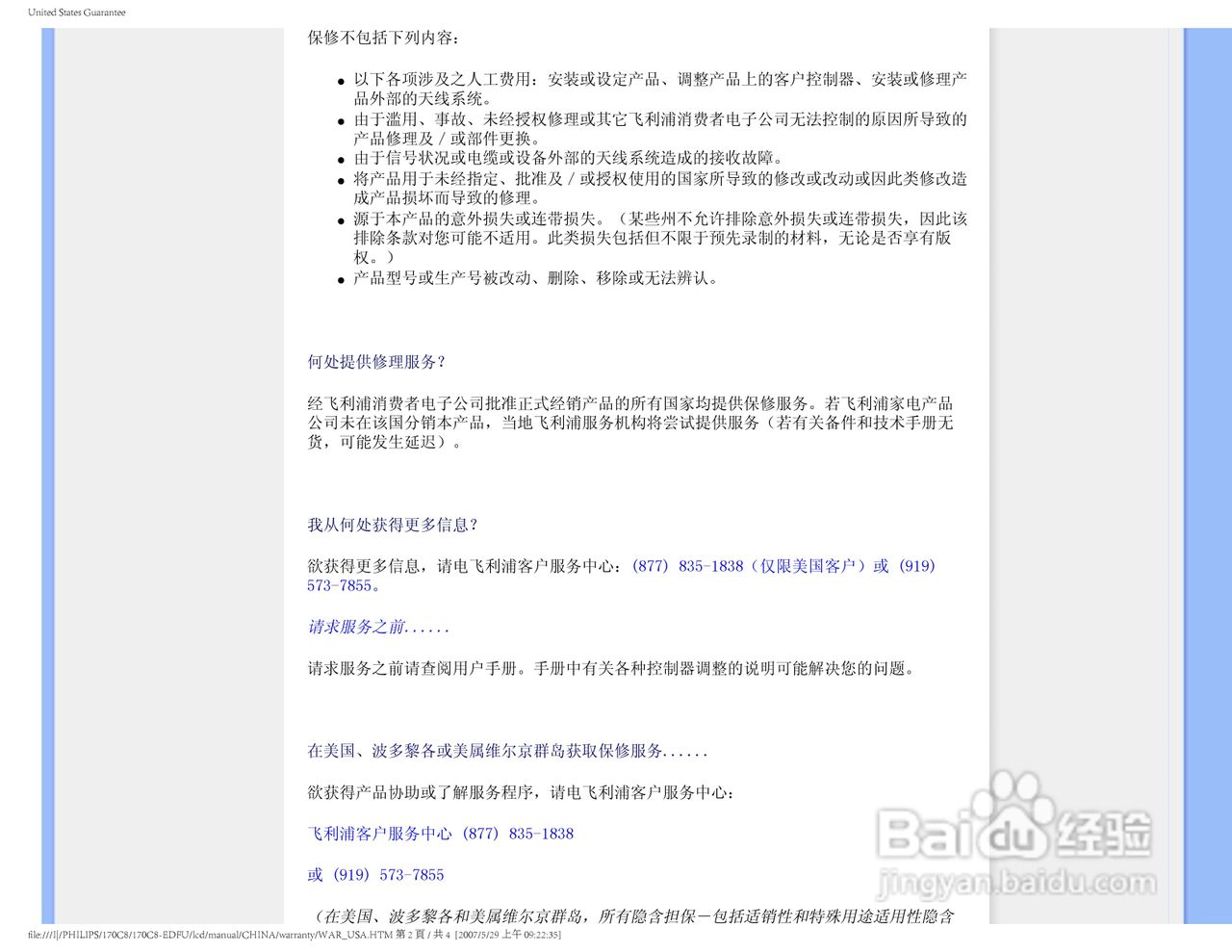This screenshot has height=952, width=1232.
Task: Click the bullet beginning 由于滥用、事故、未经授权修理
Action: pyautogui.click(x=660, y=129)
